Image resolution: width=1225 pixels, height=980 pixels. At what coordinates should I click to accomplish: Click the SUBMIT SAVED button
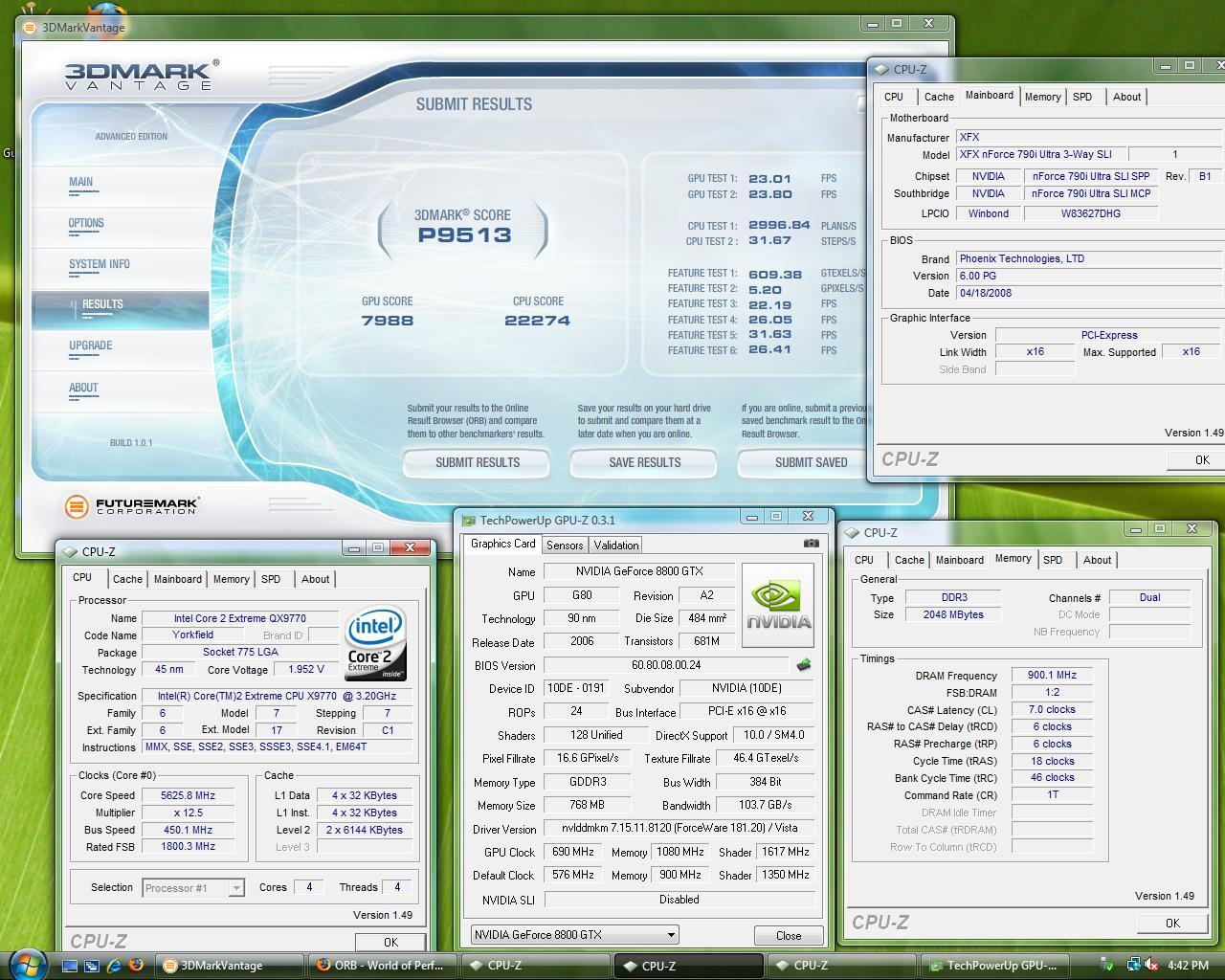pos(804,462)
